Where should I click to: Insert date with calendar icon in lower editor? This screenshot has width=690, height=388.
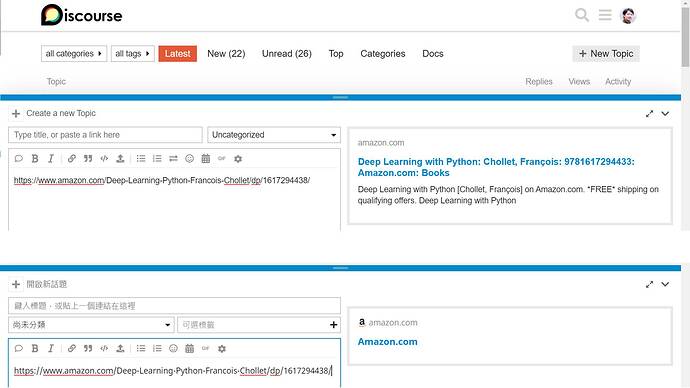click(189, 348)
